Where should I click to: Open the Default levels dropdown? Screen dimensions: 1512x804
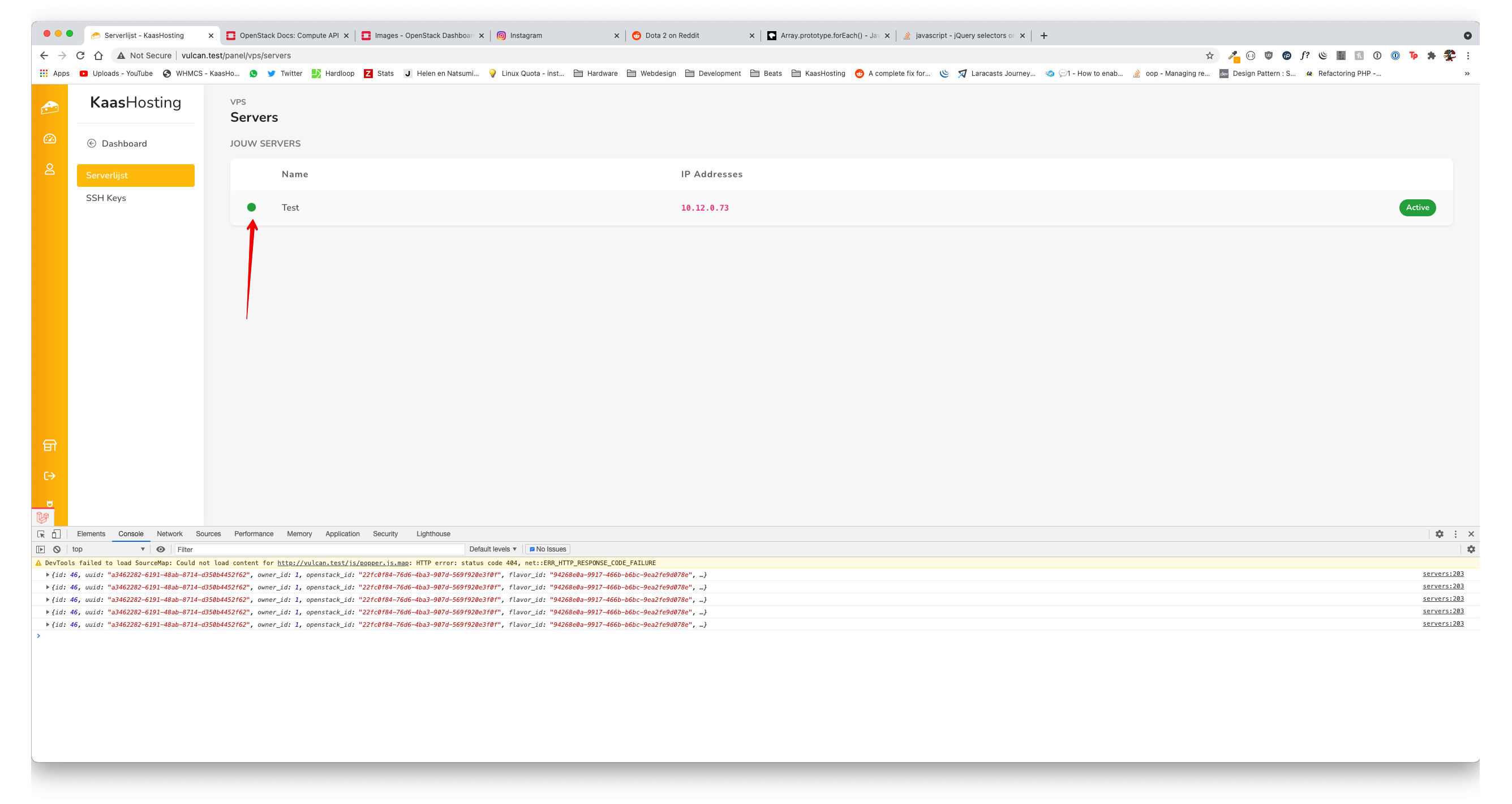[x=492, y=549]
